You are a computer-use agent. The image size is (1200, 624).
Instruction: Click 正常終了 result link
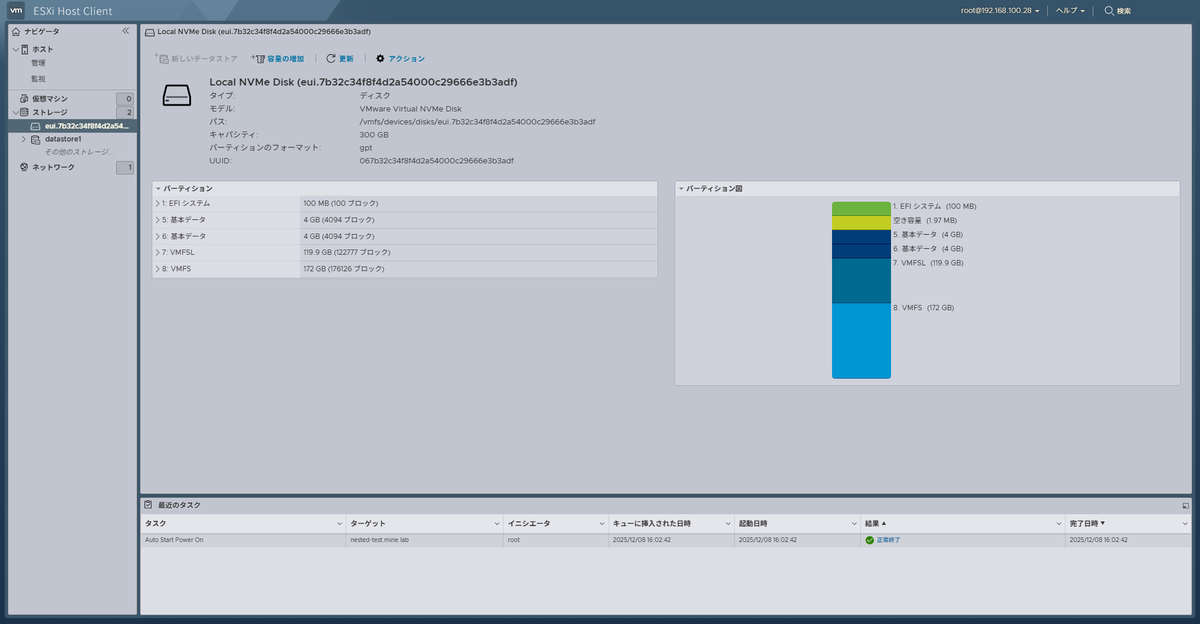tap(888, 539)
